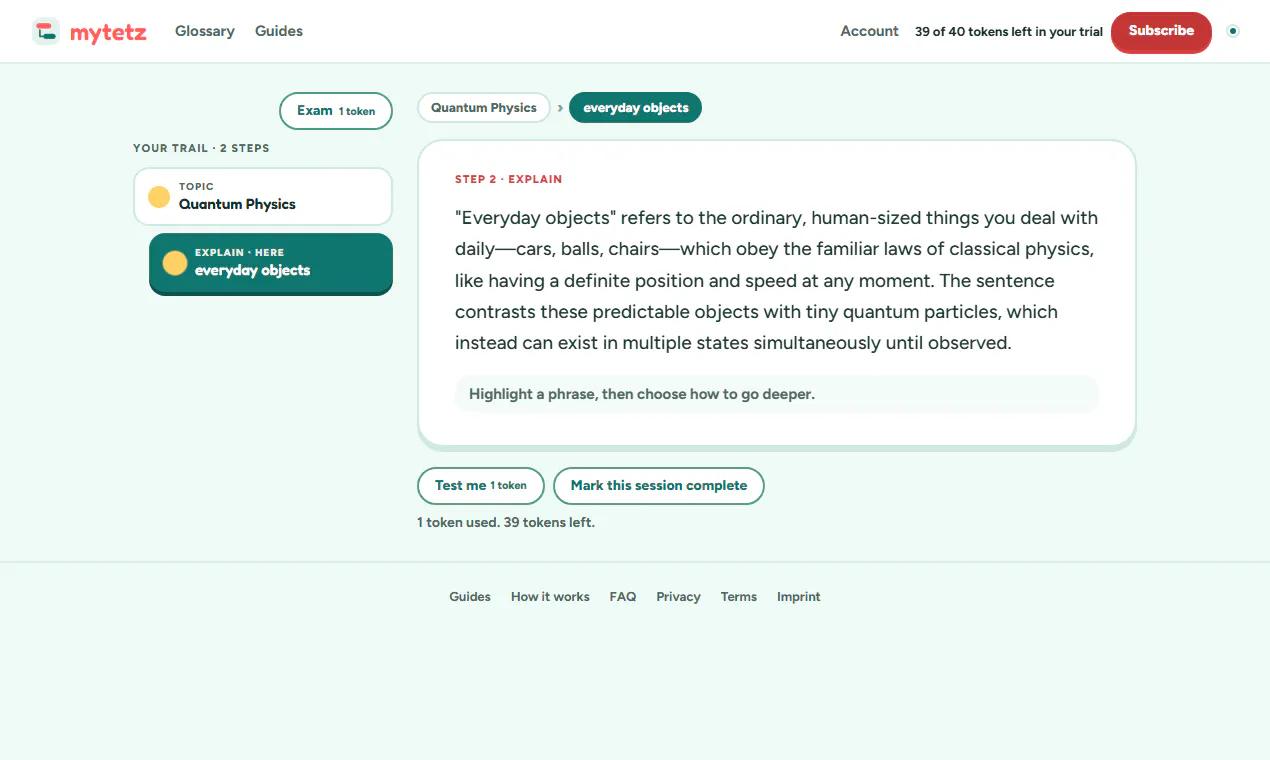Open the How it works footer link

click(x=550, y=597)
